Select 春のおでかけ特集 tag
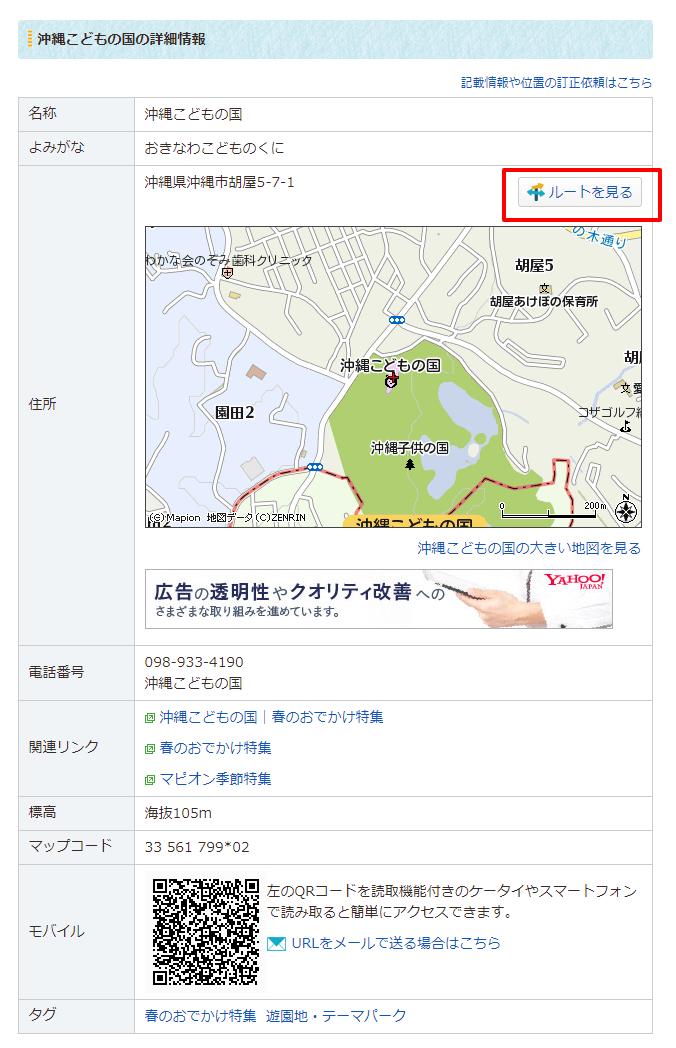Viewport: 676px width, 1048px height. point(201,1016)
